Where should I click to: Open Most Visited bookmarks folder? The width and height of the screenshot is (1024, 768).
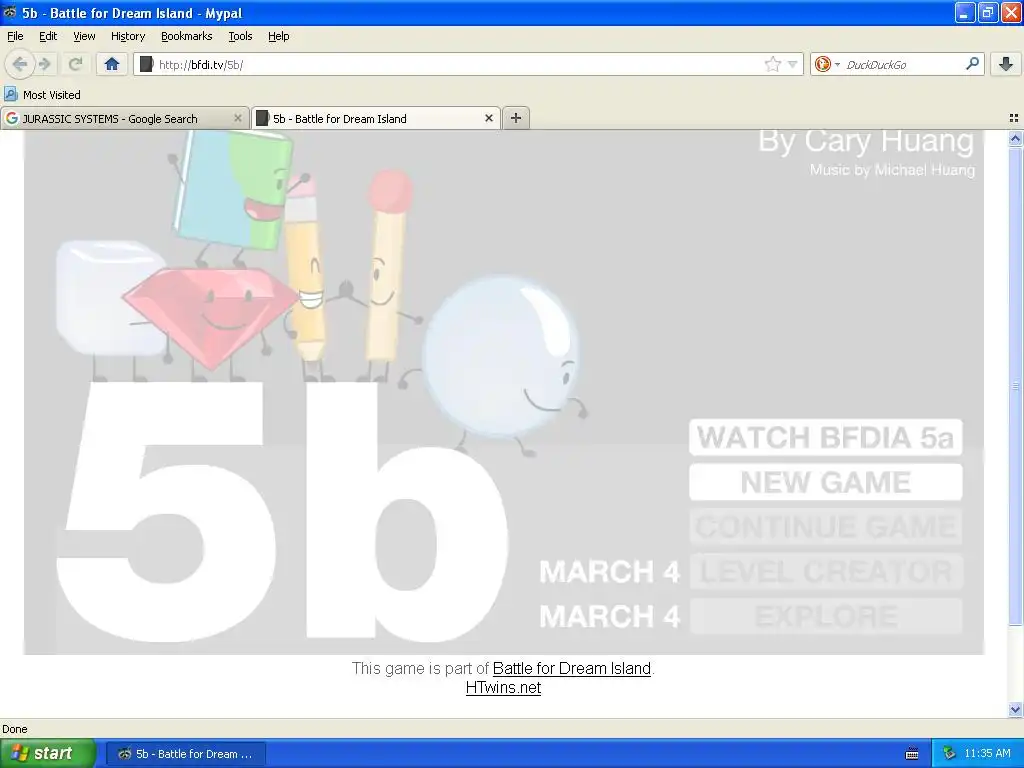tap(42, 95)
